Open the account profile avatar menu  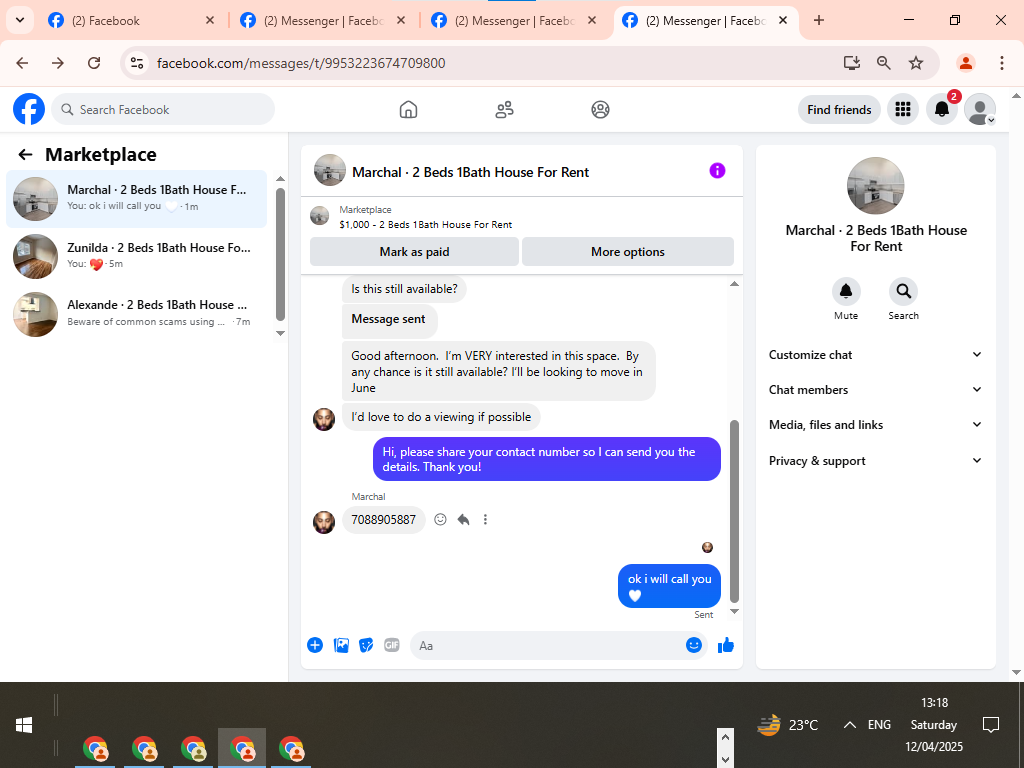click(x=980, y=109)
